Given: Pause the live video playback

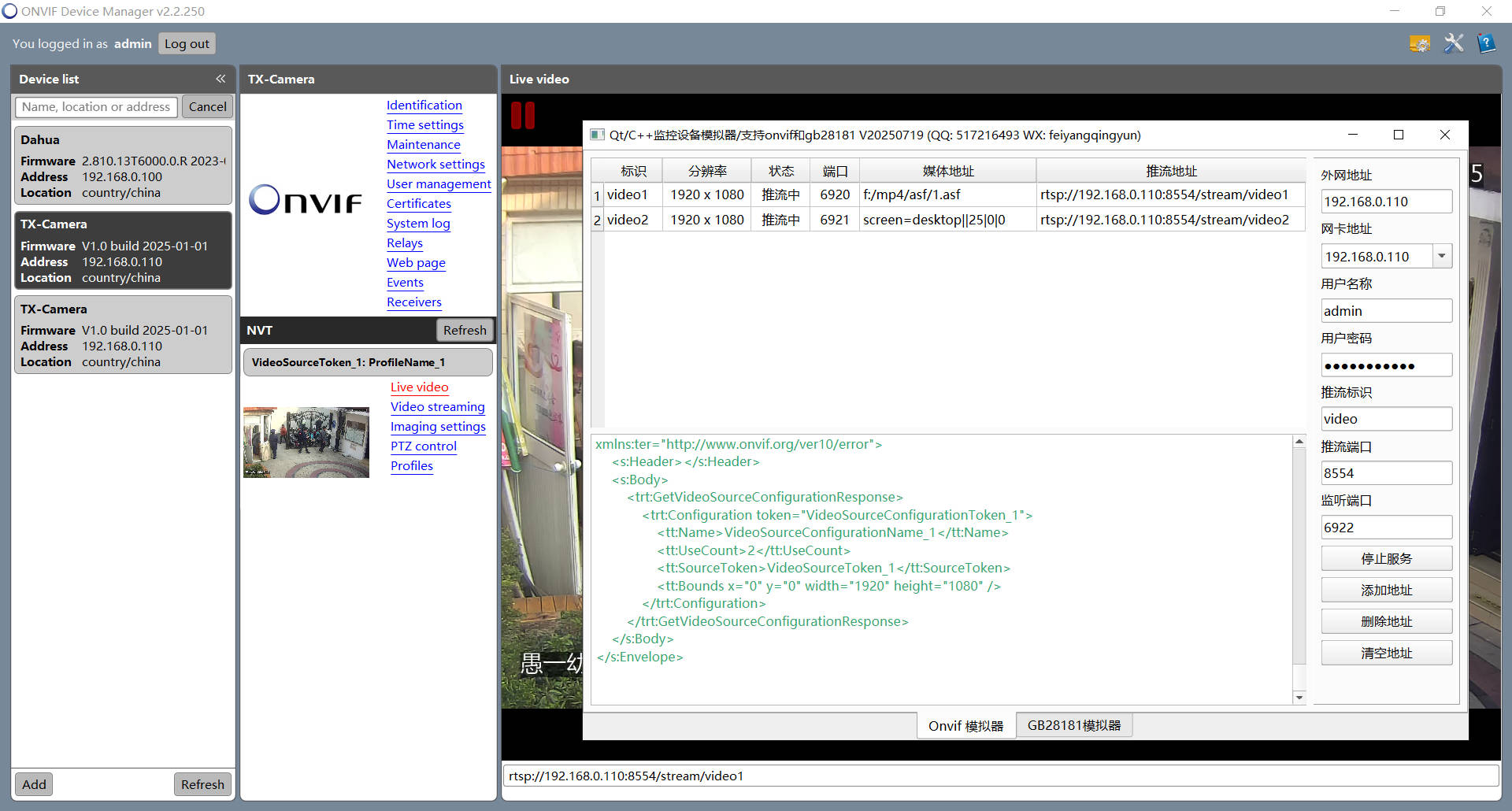Looking at the screenshot, I should pos(522,114).
